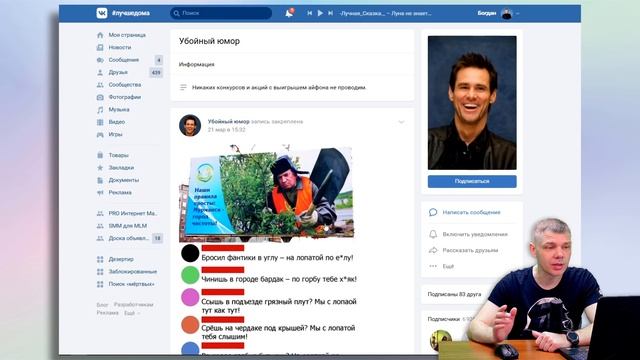Click the Реклама megaphone icon
Image resolution: width=640 pixels, height=360 pixels.
100,193
